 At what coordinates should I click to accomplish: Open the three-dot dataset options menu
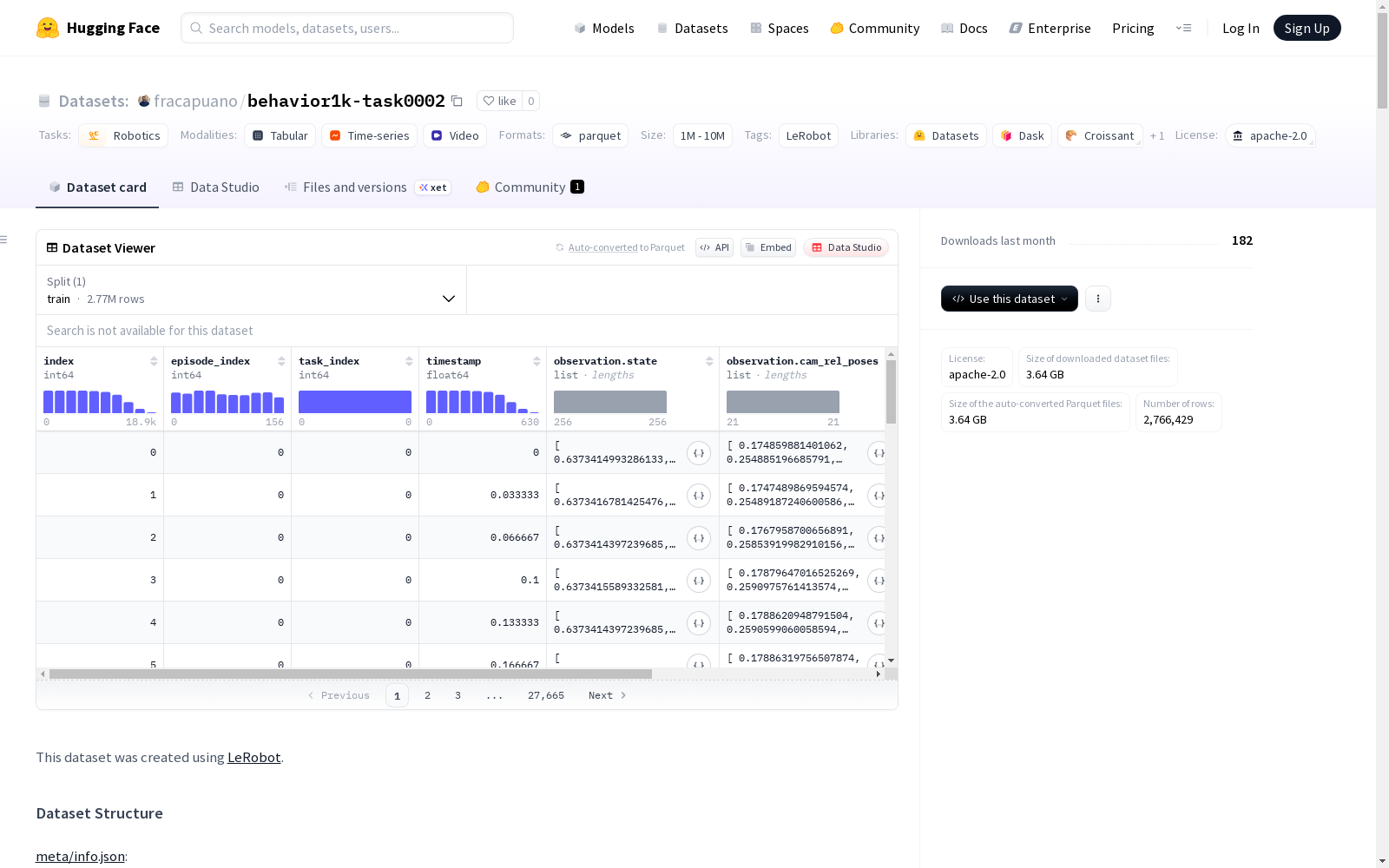pos(1098,299)
